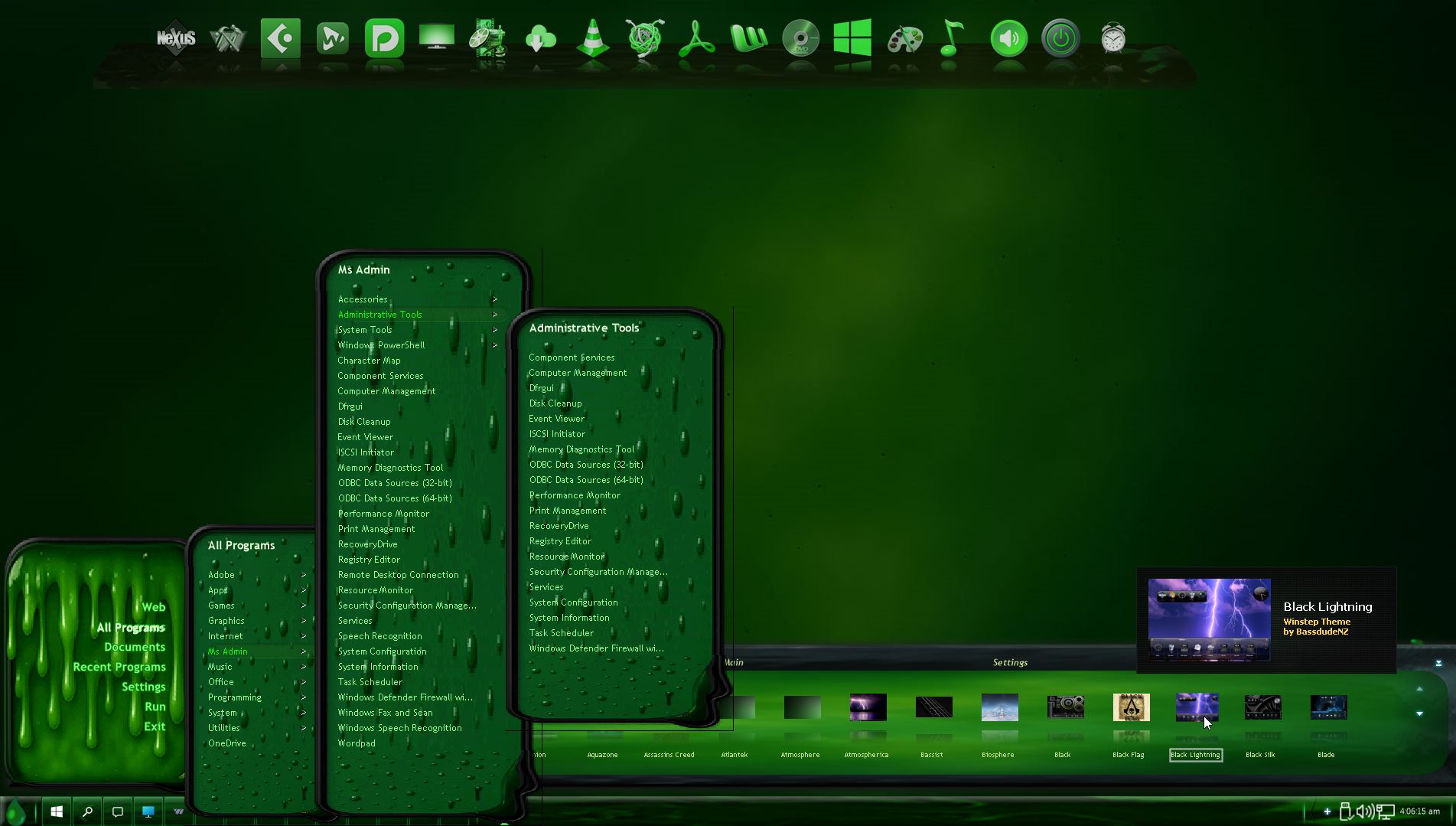1456x826 pixels.
Task: Launch the Nexus dock icon
Action: click(x=176, y=38)
